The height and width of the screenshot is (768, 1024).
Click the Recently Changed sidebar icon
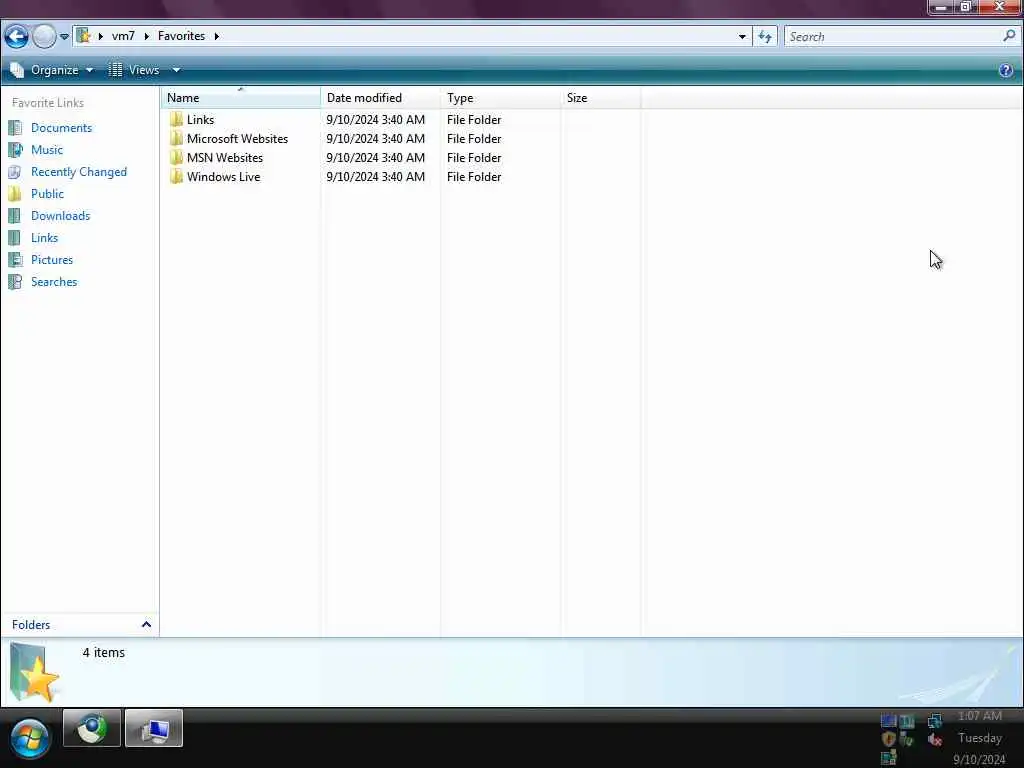(15, 172)
